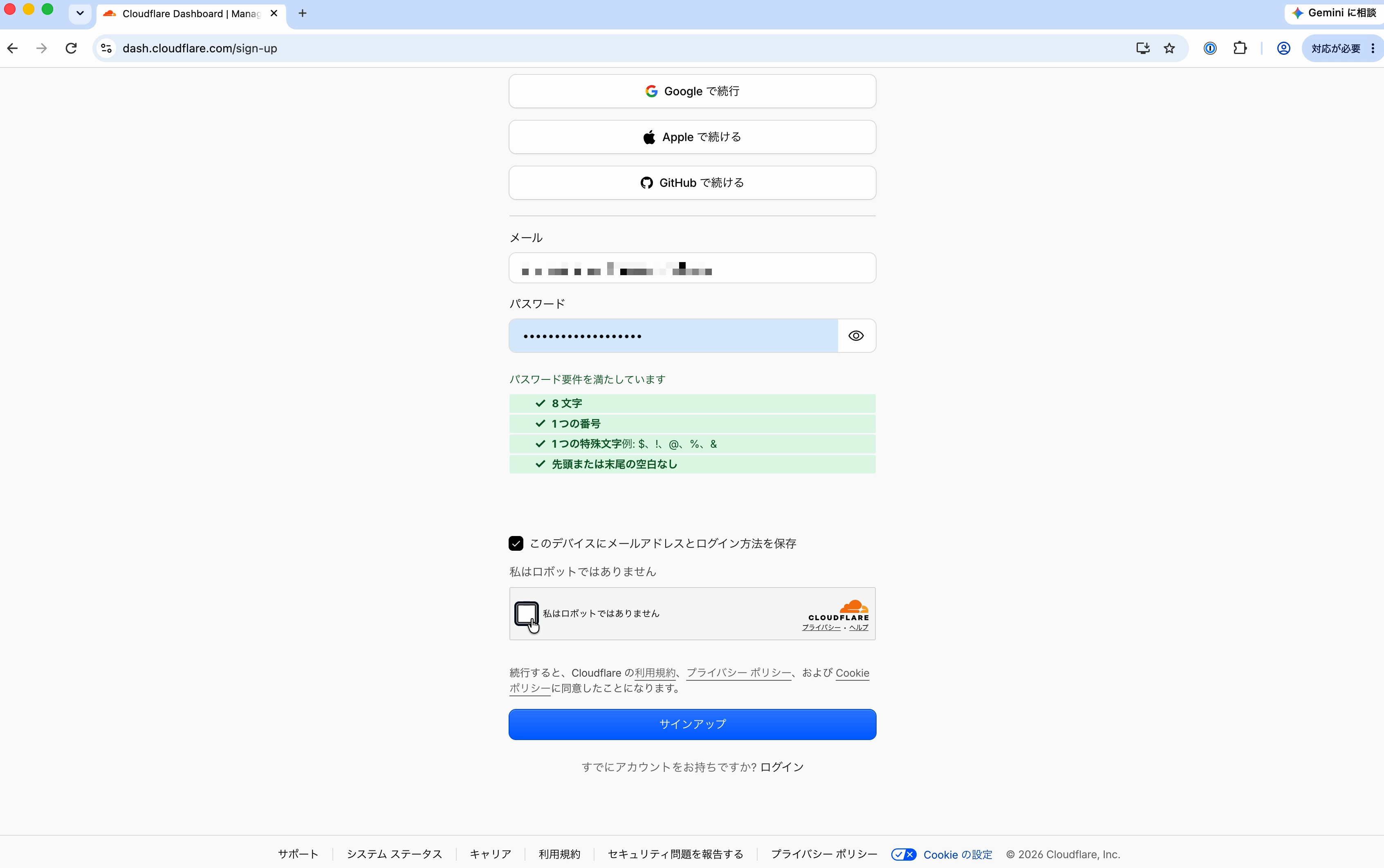Open the キャリア footer link

tap(490, 854)
